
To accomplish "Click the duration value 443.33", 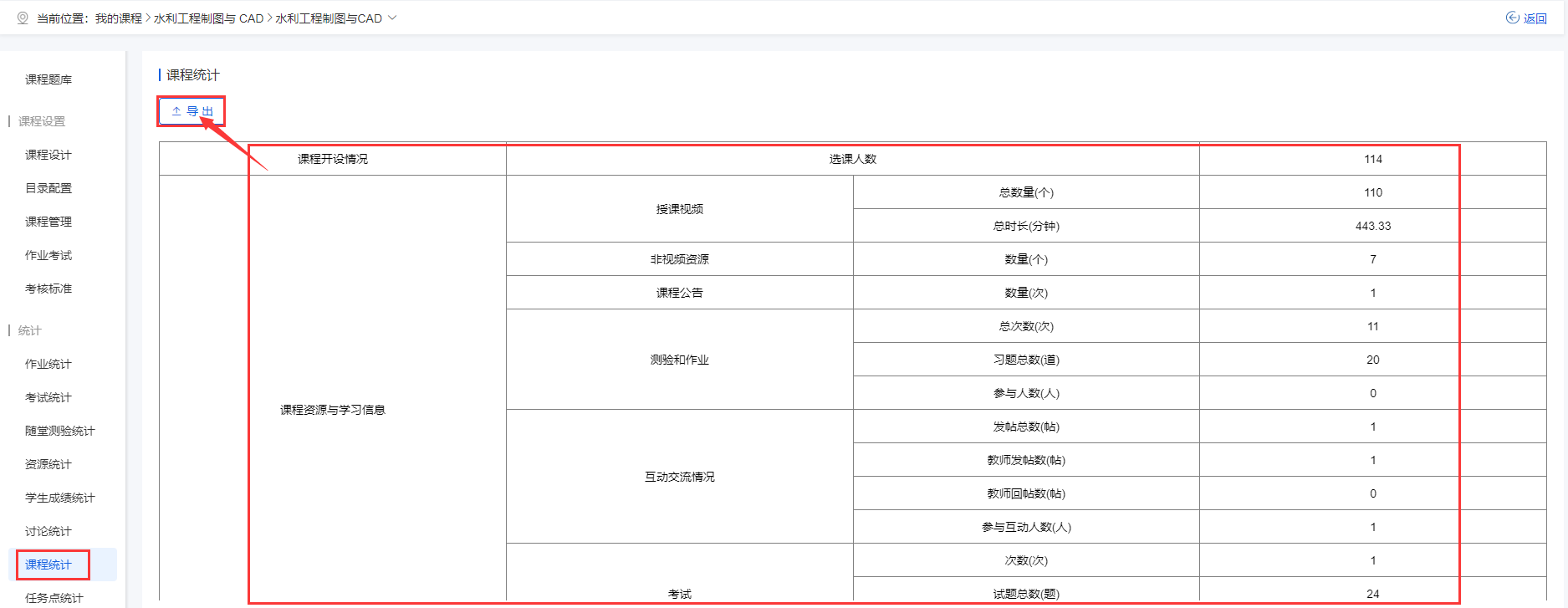I will [1373, 226].
